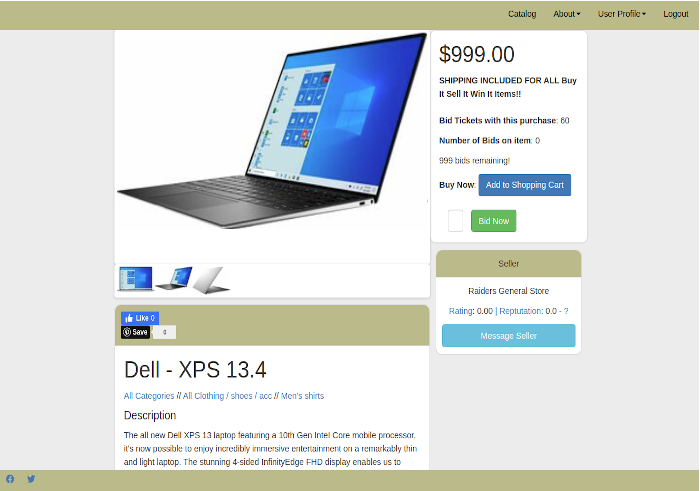Click the Message Seller button
The width and height of the screenshot is (700, 491).
(508, 336)
